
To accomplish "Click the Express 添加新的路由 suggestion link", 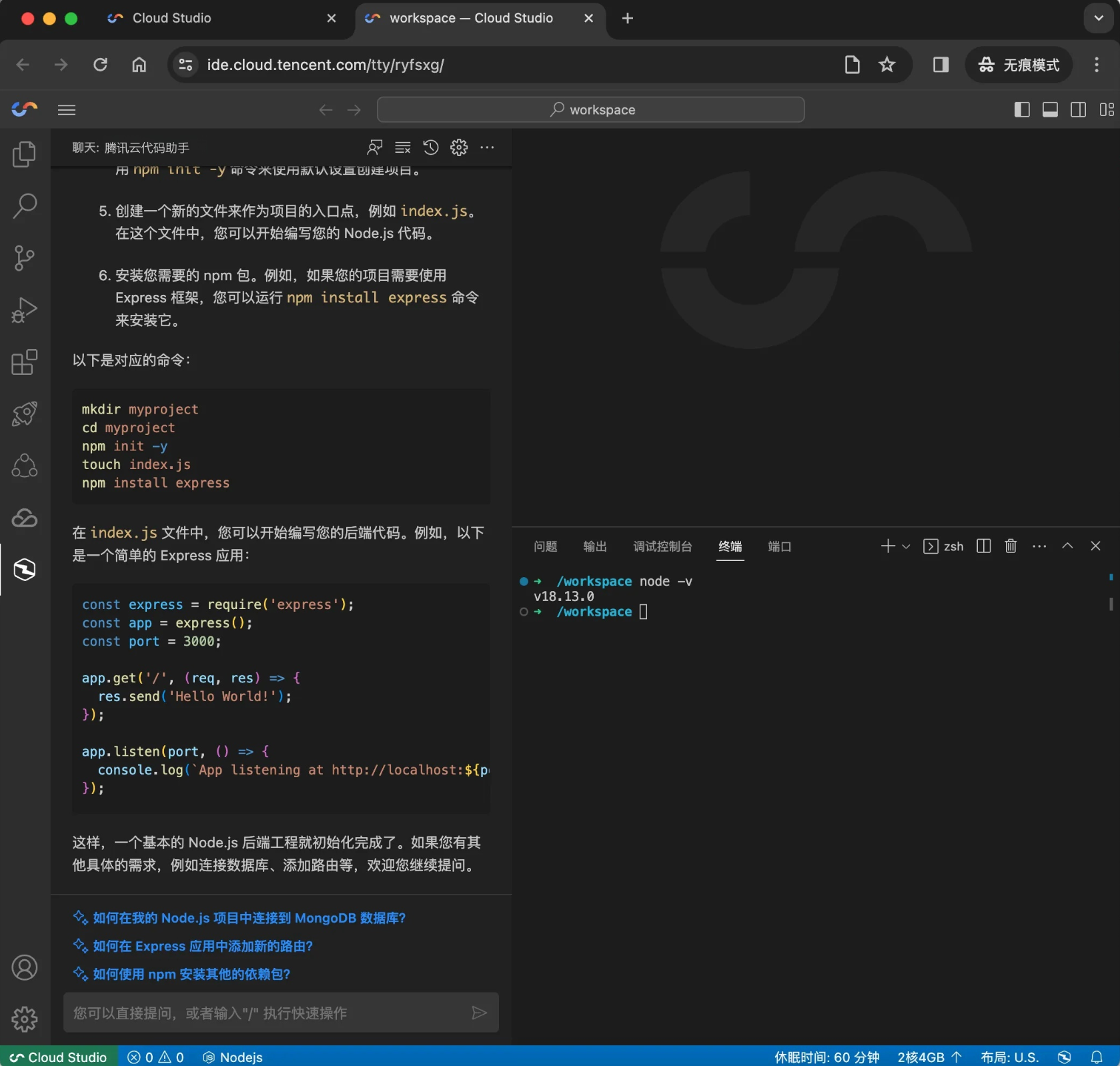I will (202, 946).
